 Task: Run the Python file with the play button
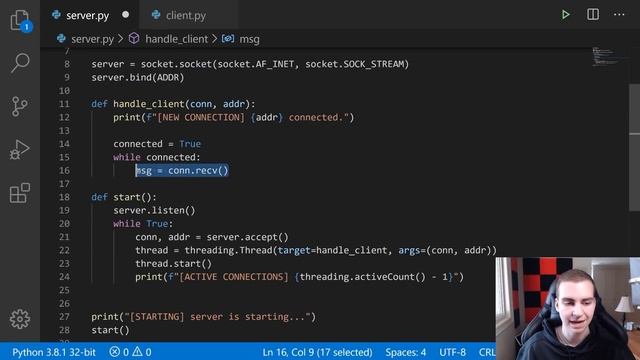565,15
